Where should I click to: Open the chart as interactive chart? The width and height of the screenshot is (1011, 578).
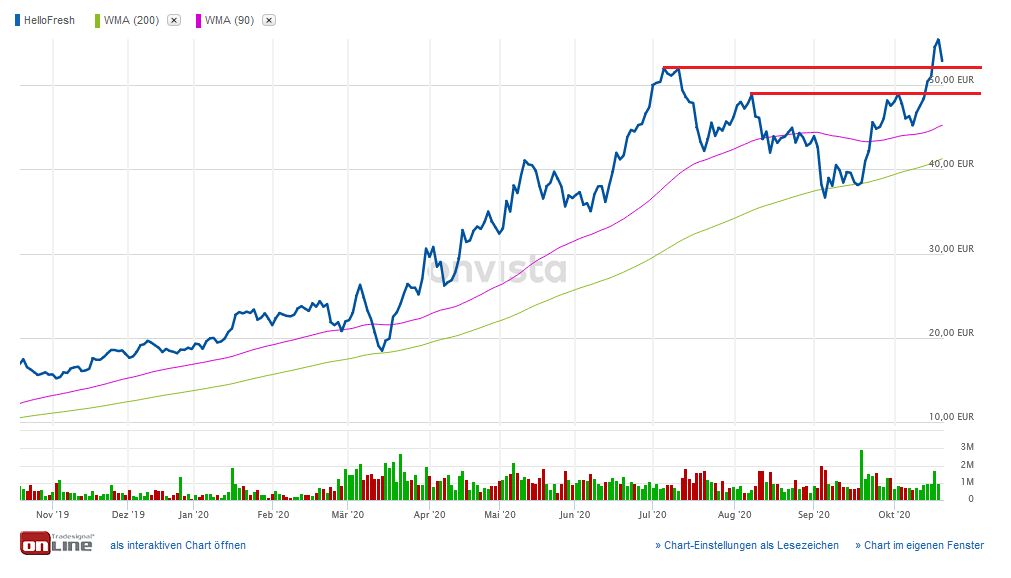[178, 545]
